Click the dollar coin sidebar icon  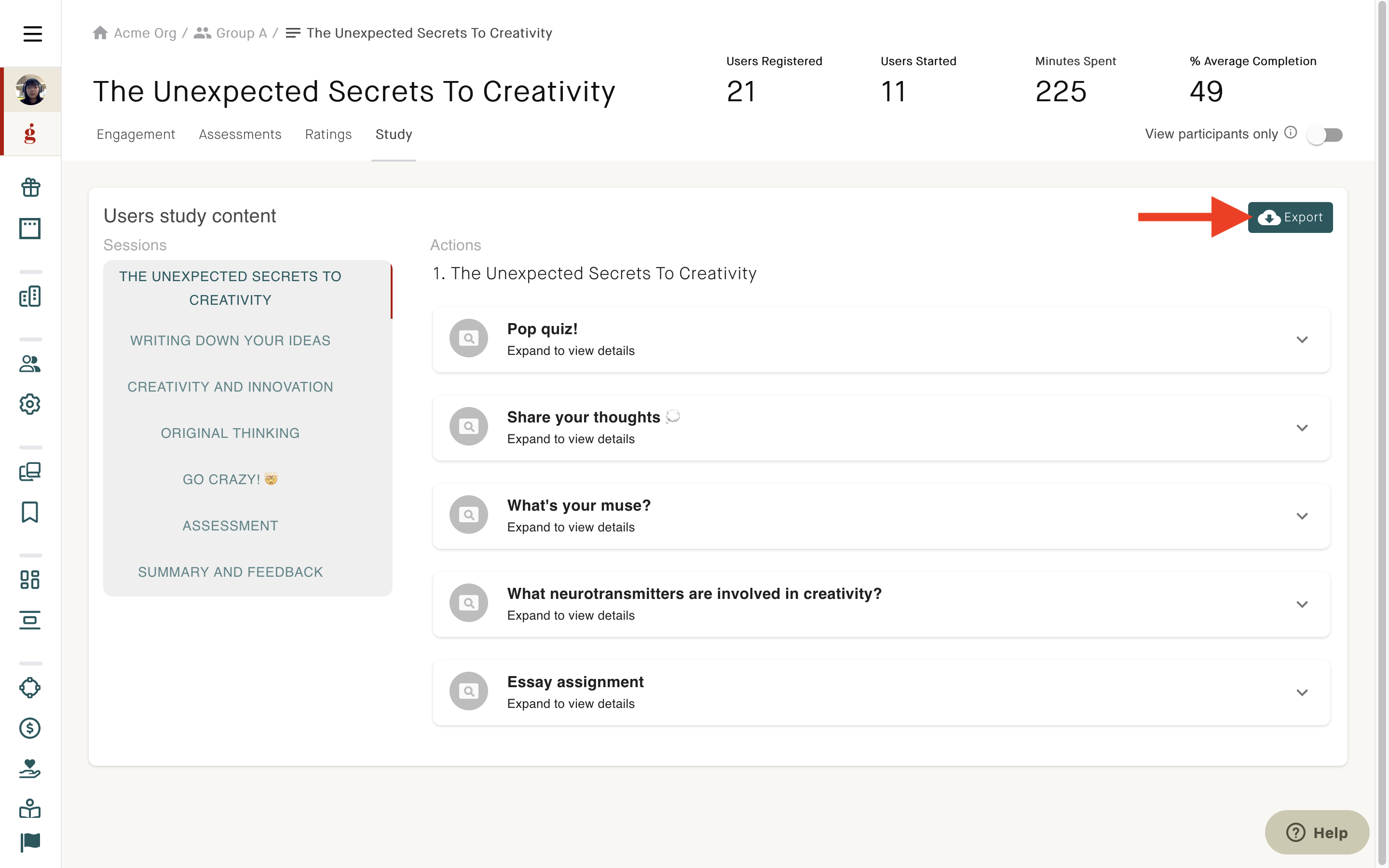click(30, 728)
